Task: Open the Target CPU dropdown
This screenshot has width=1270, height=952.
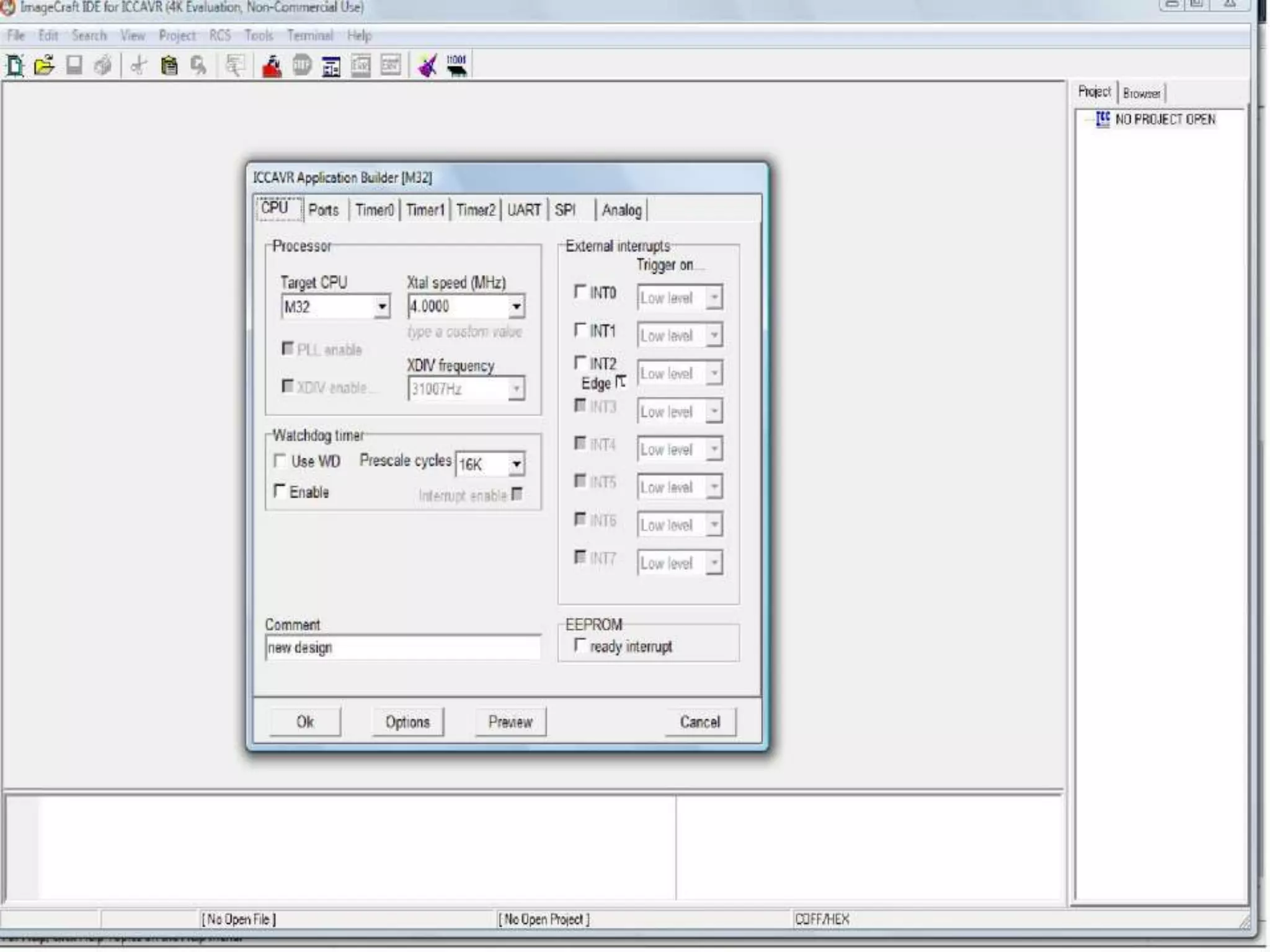Action: click(x=382, y=307)
